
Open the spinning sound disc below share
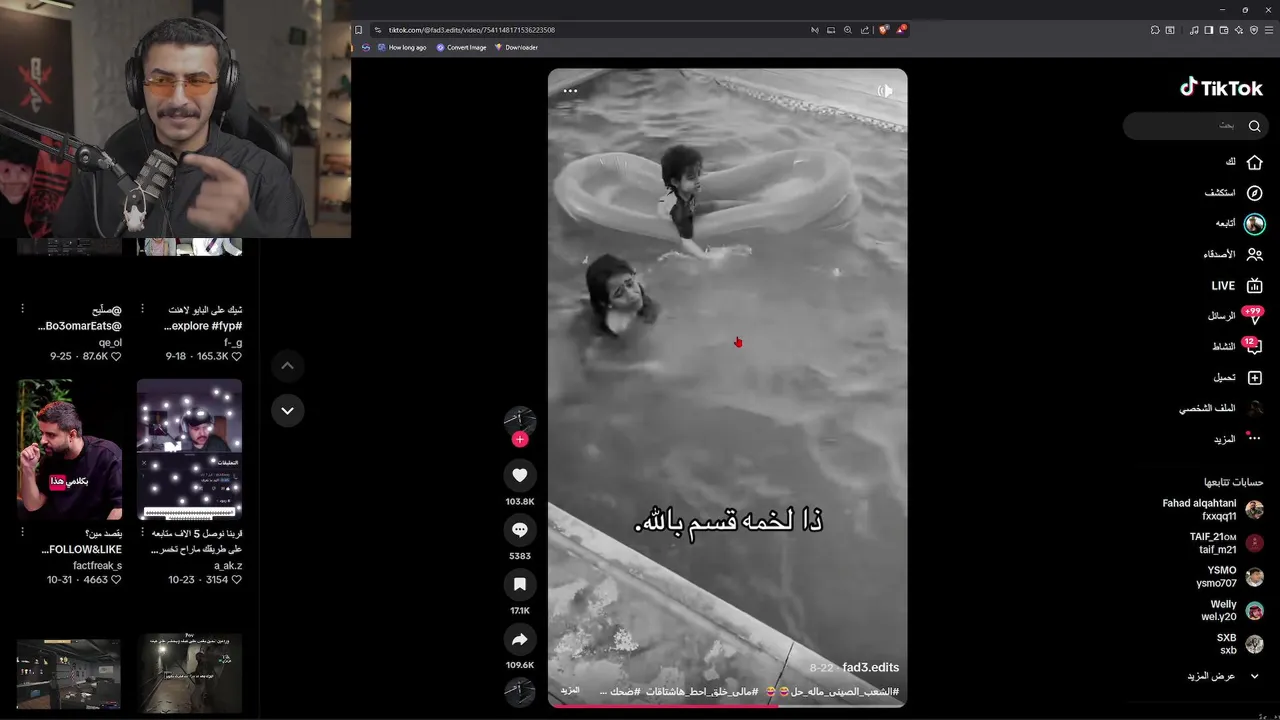[x=519, y=691]
